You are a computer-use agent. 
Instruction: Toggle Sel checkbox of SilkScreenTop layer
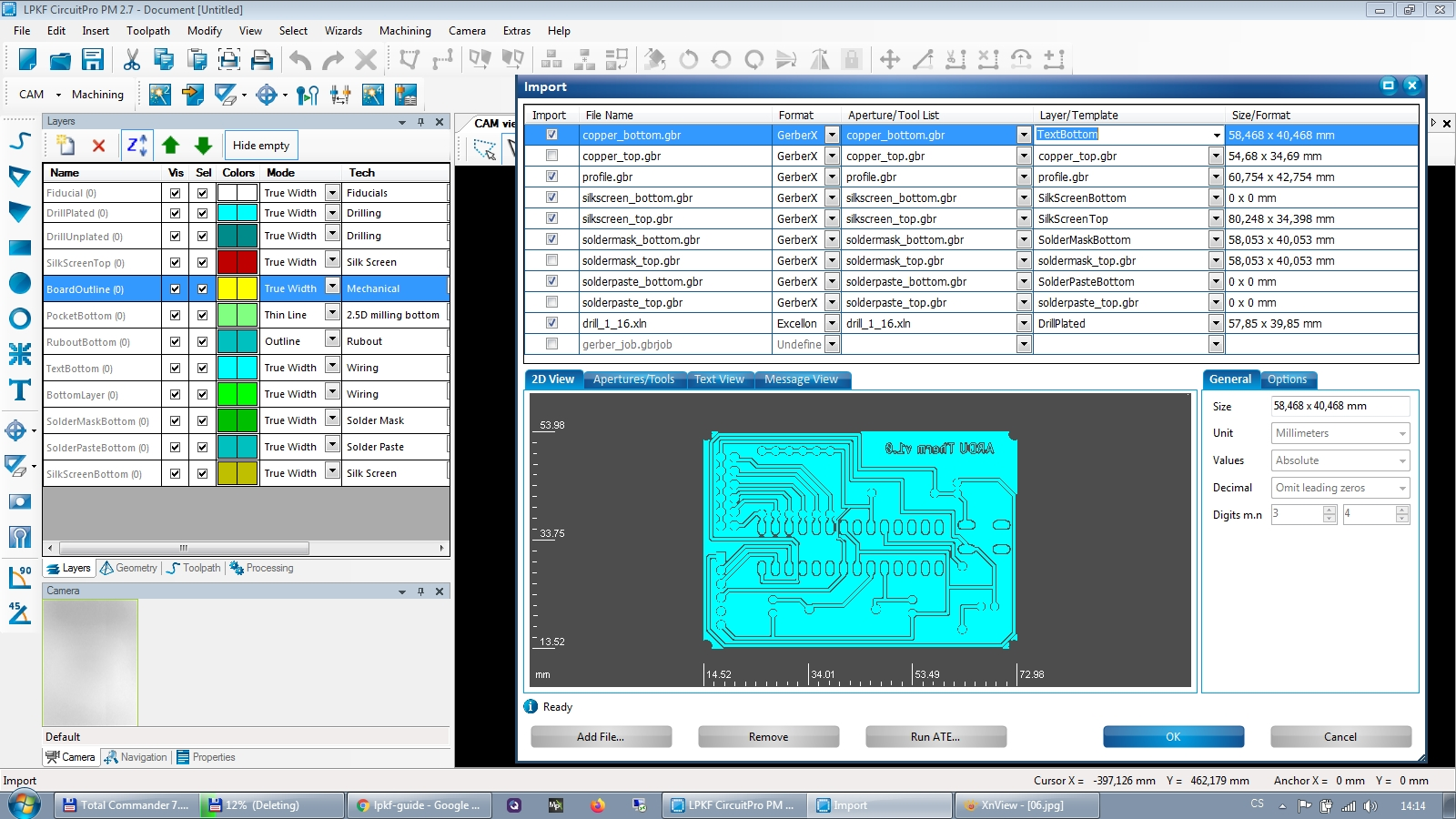[x=203, y=262]
